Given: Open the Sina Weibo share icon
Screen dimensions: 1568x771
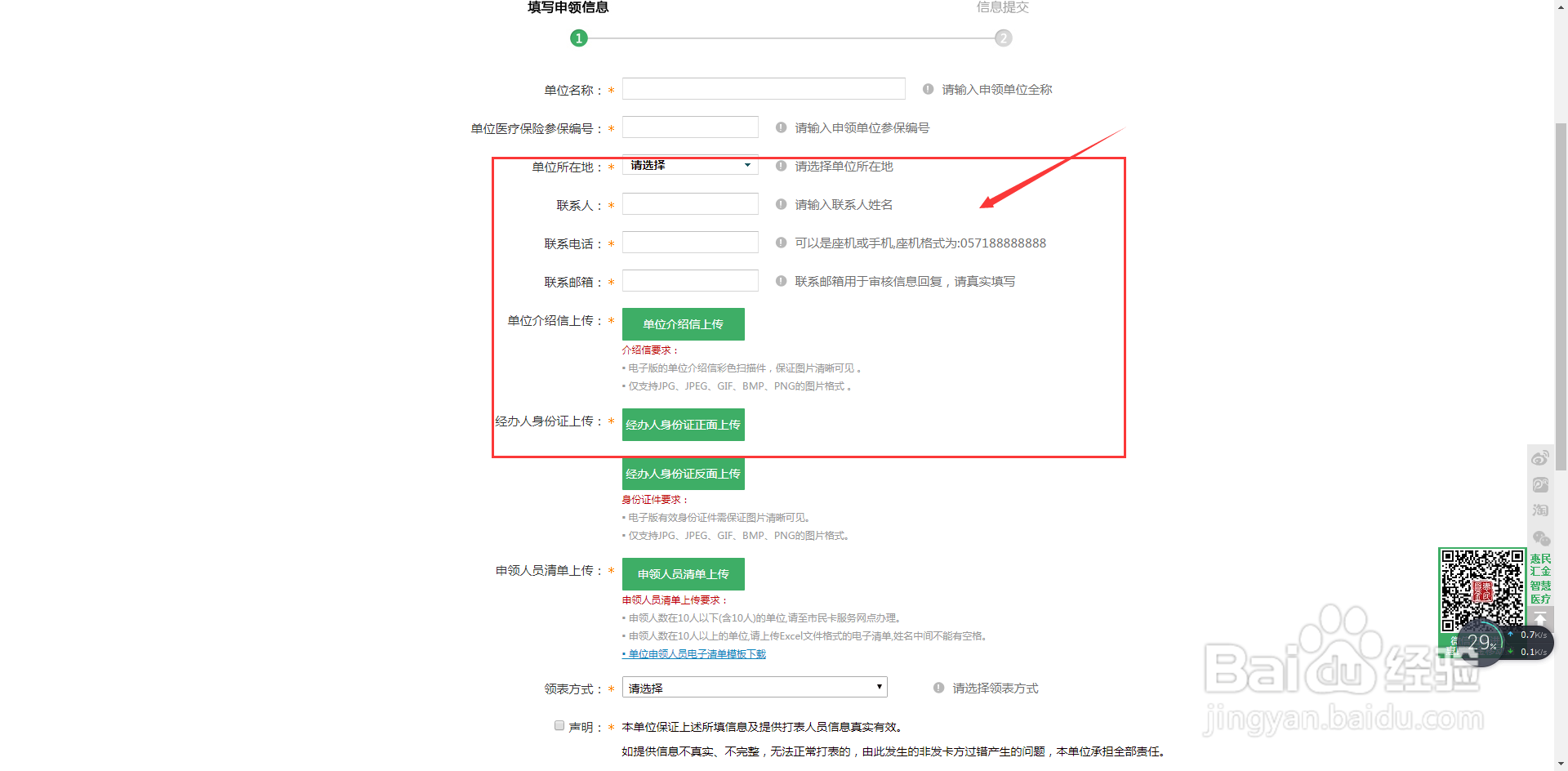Looking at the screenshot, I should point(1540,457).
